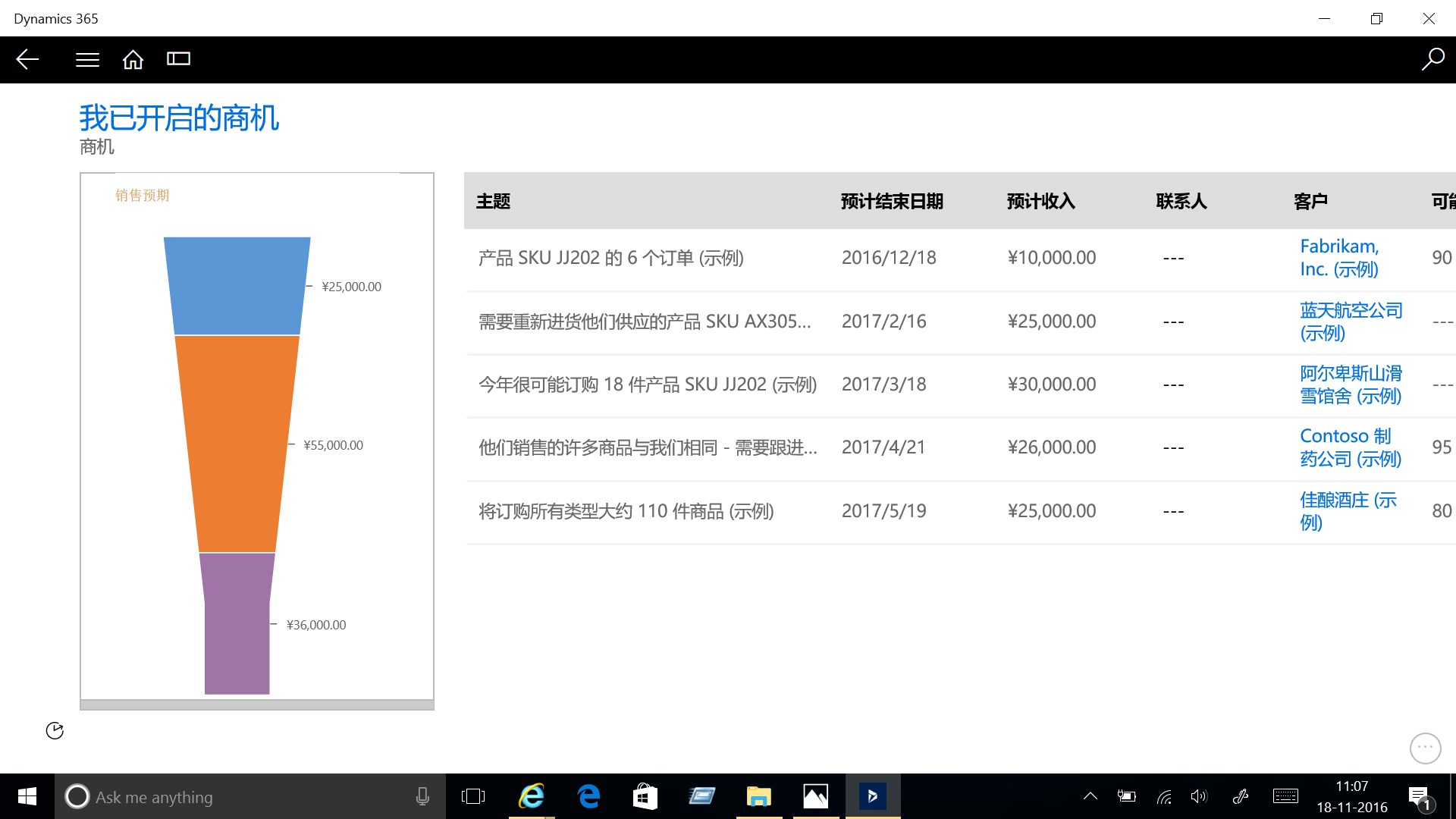Go to the home dashboard icon
Viewport: 1456px width, 819px height.
point(133,59)
